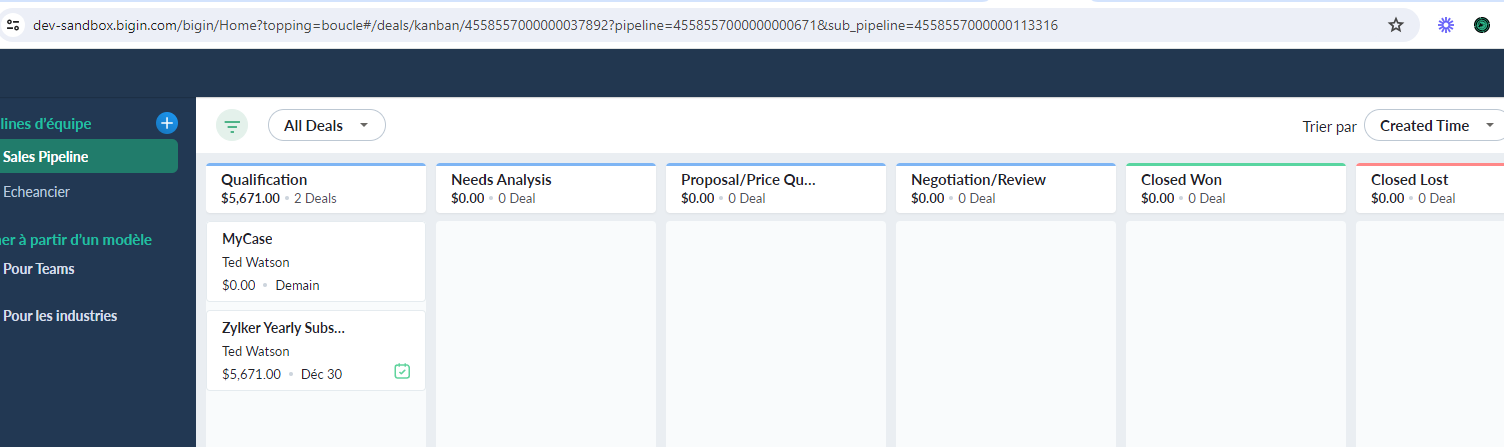
Task: Bookmark page with the star icon
Action: [1396, 25]
